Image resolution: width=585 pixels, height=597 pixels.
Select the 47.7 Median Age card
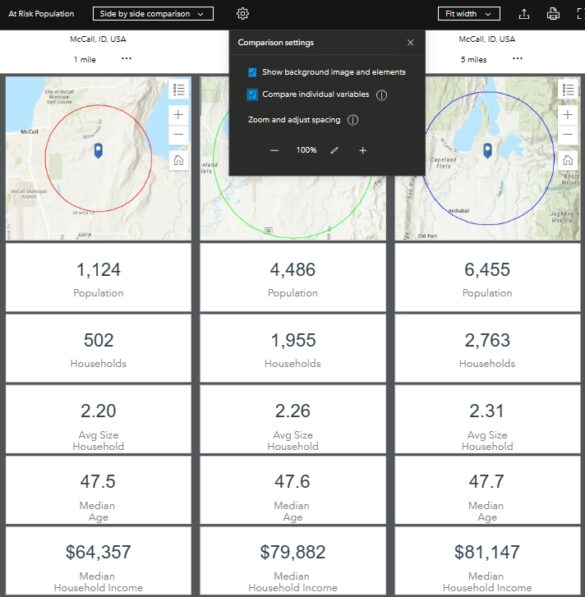[x=488, y=490]
